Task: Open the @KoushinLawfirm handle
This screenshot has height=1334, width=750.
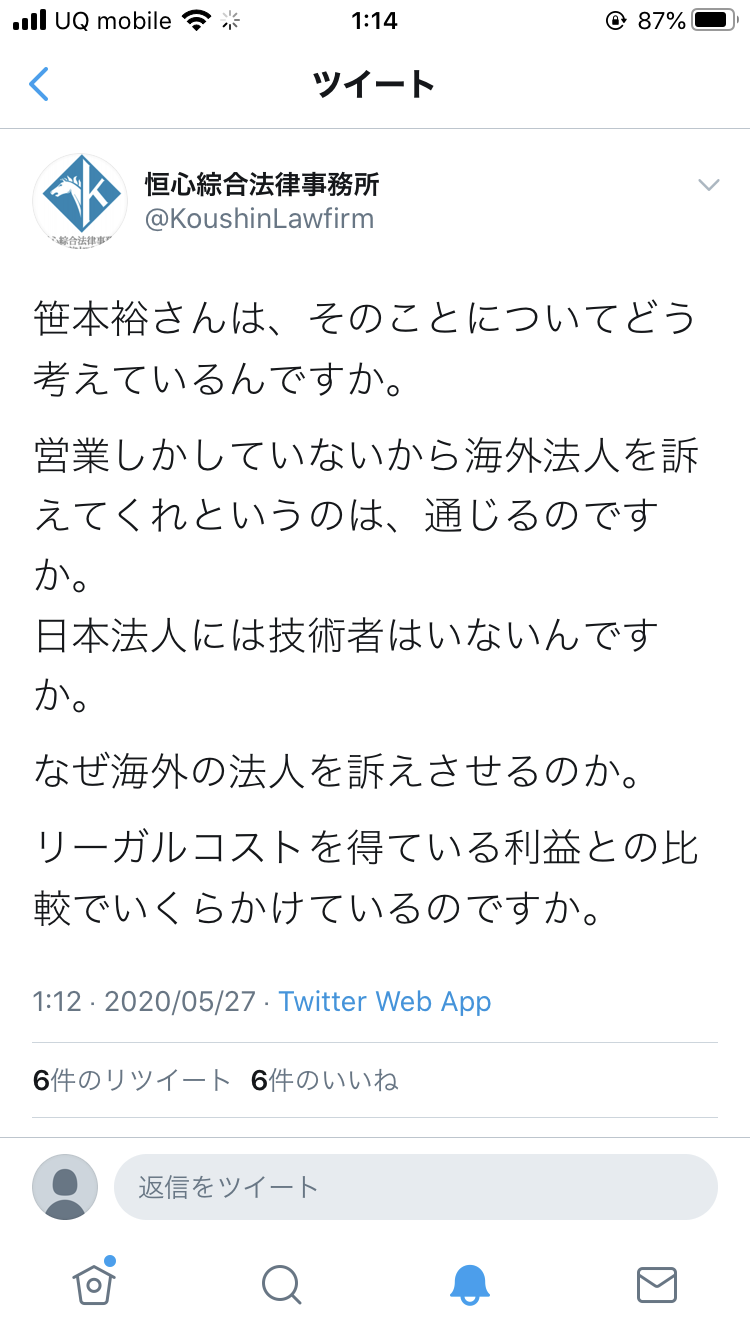Action: [x=260, y=219]
